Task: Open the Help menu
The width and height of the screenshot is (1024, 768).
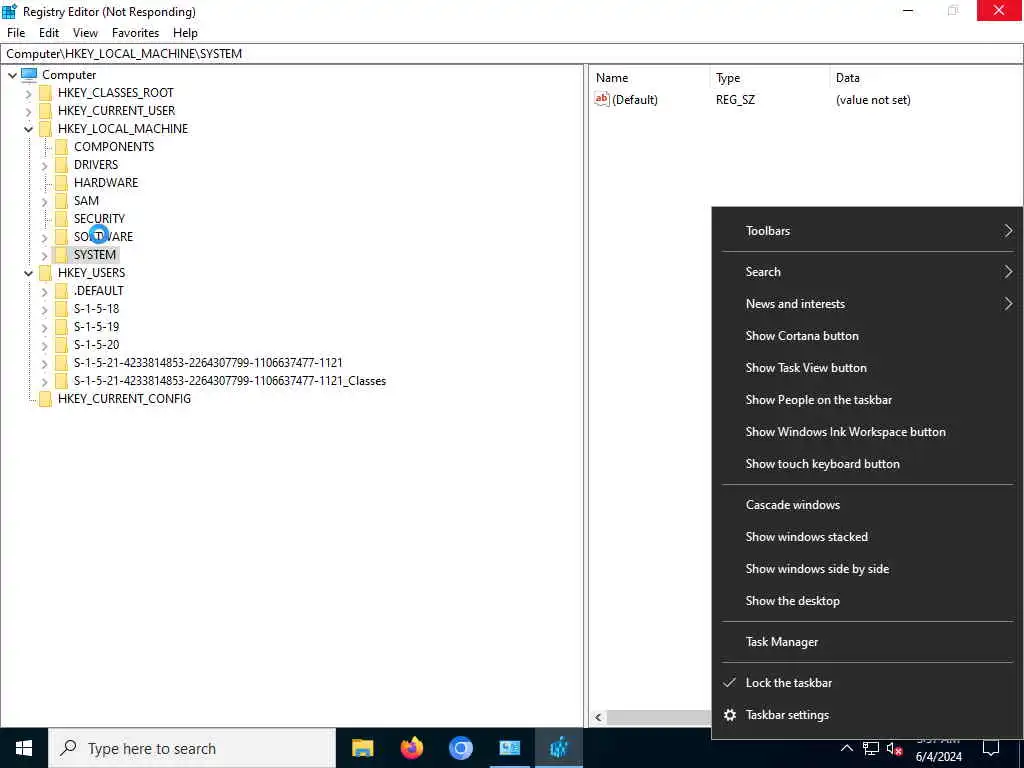Action: click(x=185, y=33)
